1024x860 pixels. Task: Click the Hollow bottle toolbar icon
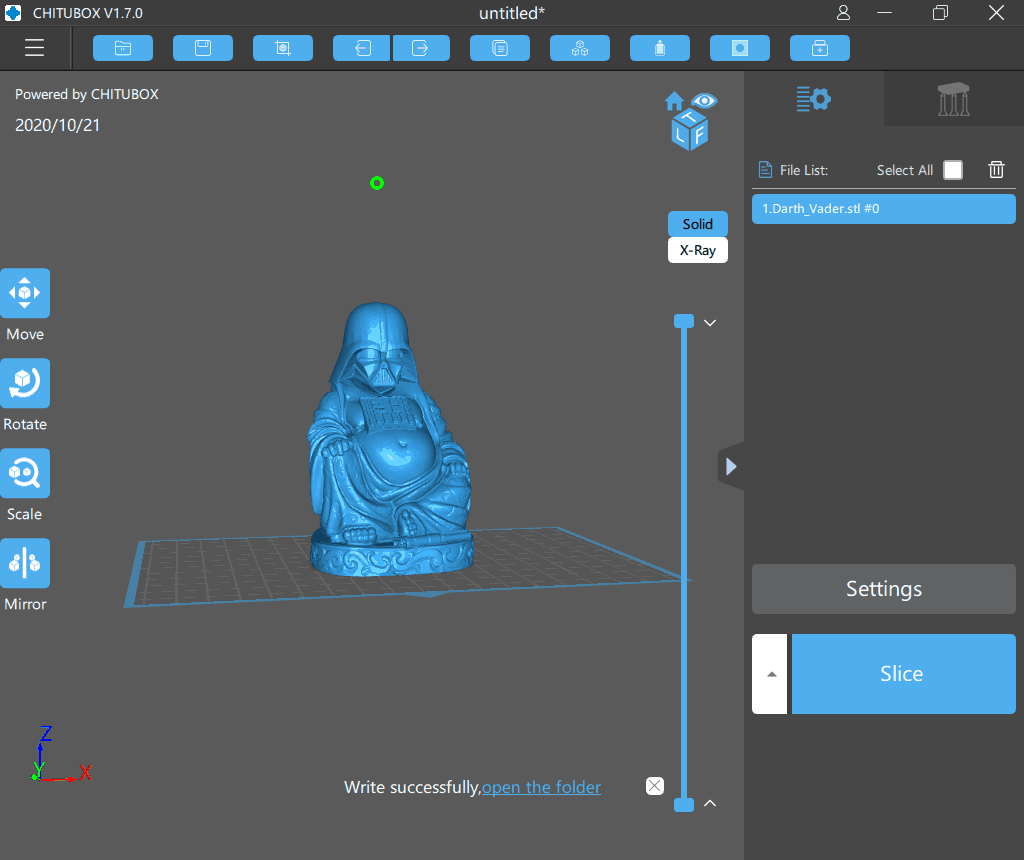(x=660, y=48)
